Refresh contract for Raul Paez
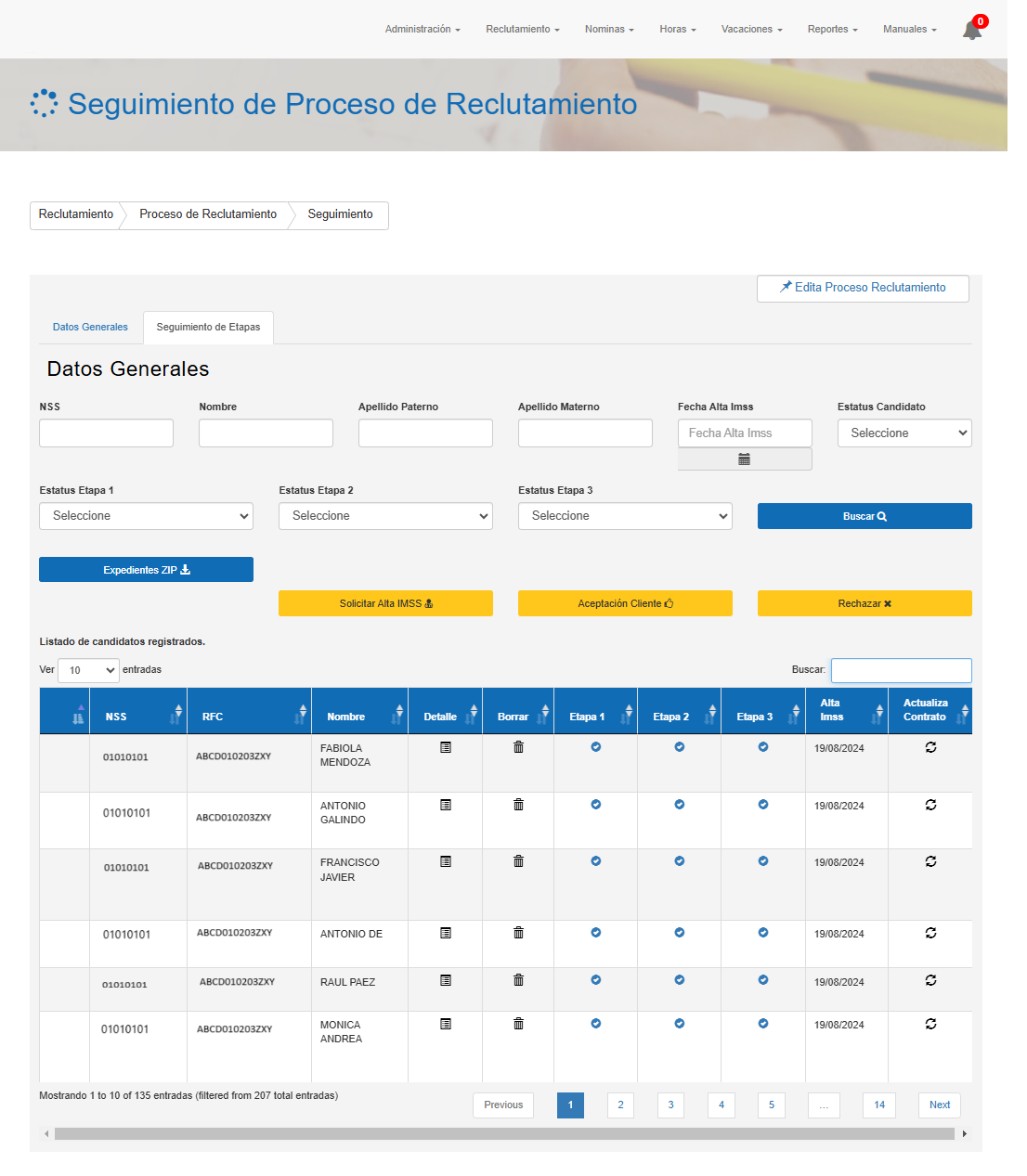Screen dimensions: 1027x1176 pyautogui.click(x=930, y=980)
